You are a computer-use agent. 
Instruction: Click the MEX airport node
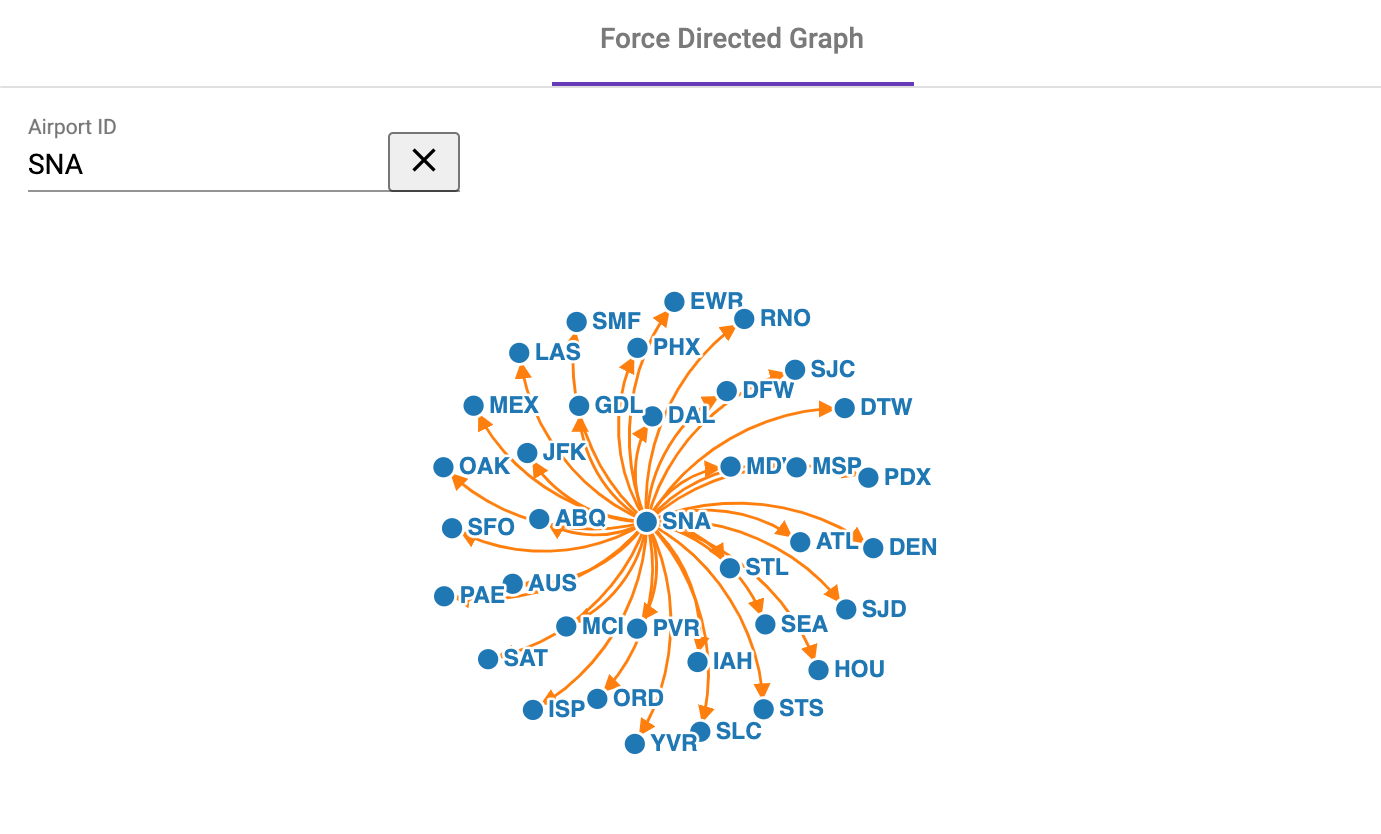point(474,405)
